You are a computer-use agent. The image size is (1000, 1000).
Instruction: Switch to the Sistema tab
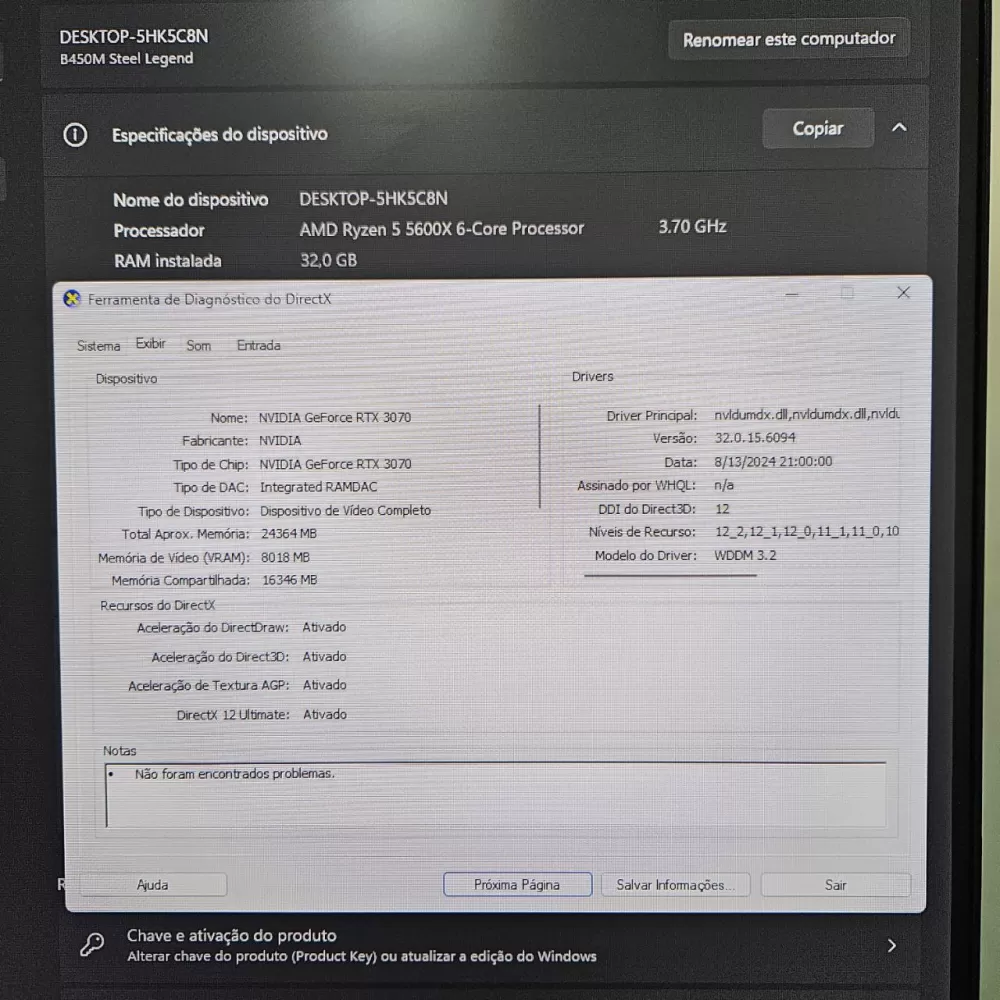(x=98, y=346)
